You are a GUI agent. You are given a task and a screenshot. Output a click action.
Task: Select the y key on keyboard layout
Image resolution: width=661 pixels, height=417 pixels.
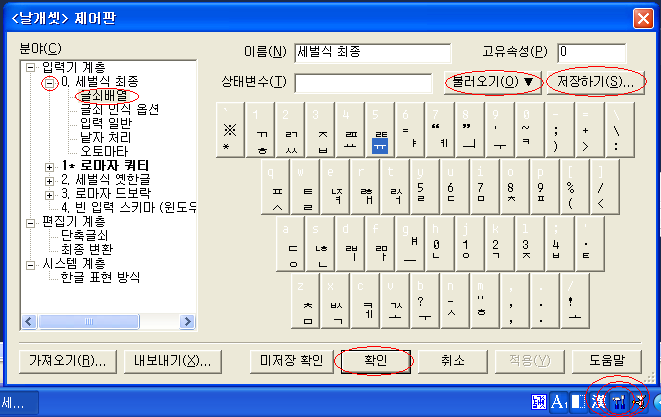pos(425,187)
